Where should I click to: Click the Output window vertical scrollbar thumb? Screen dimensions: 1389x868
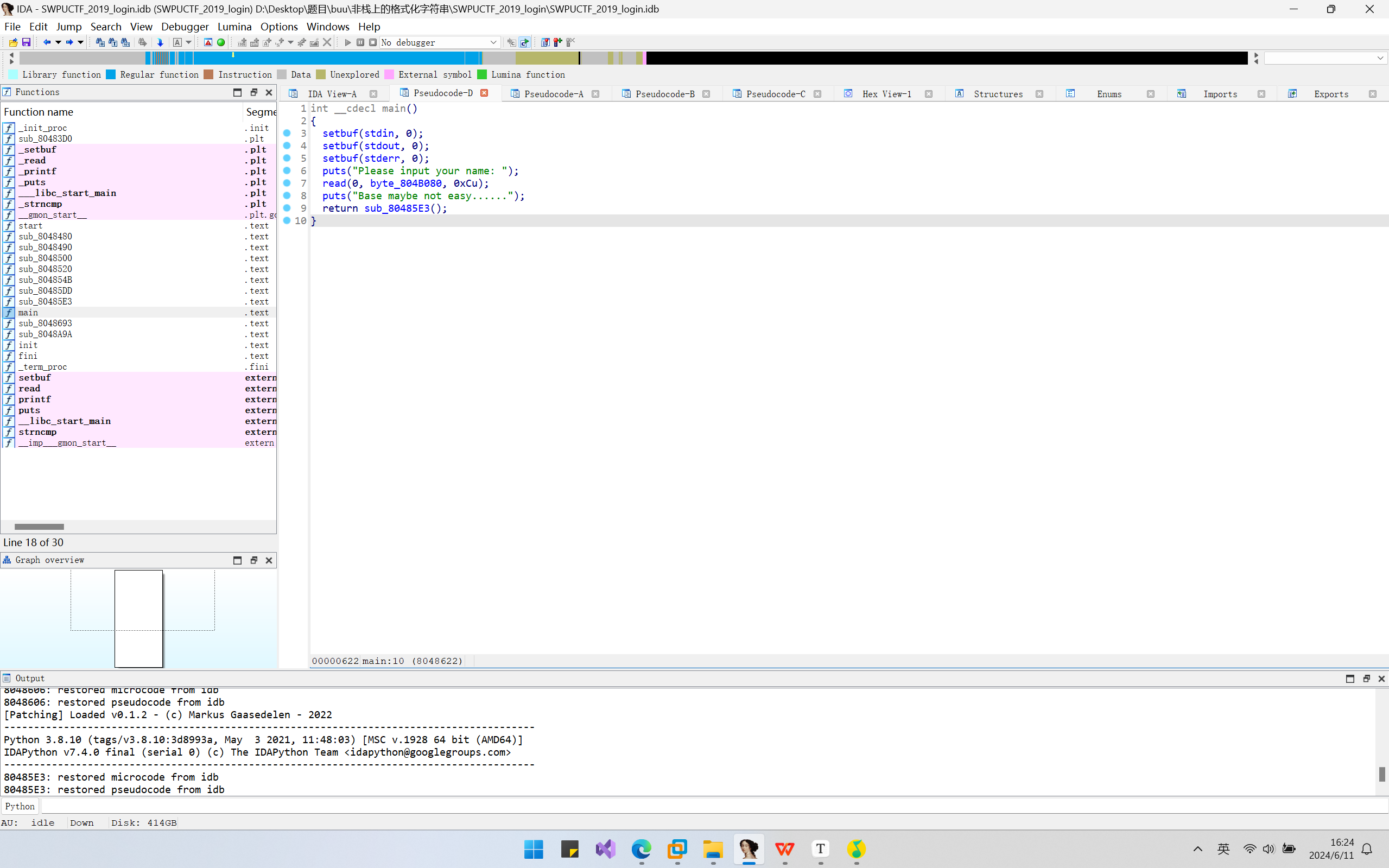click(x=1381, y=774)
